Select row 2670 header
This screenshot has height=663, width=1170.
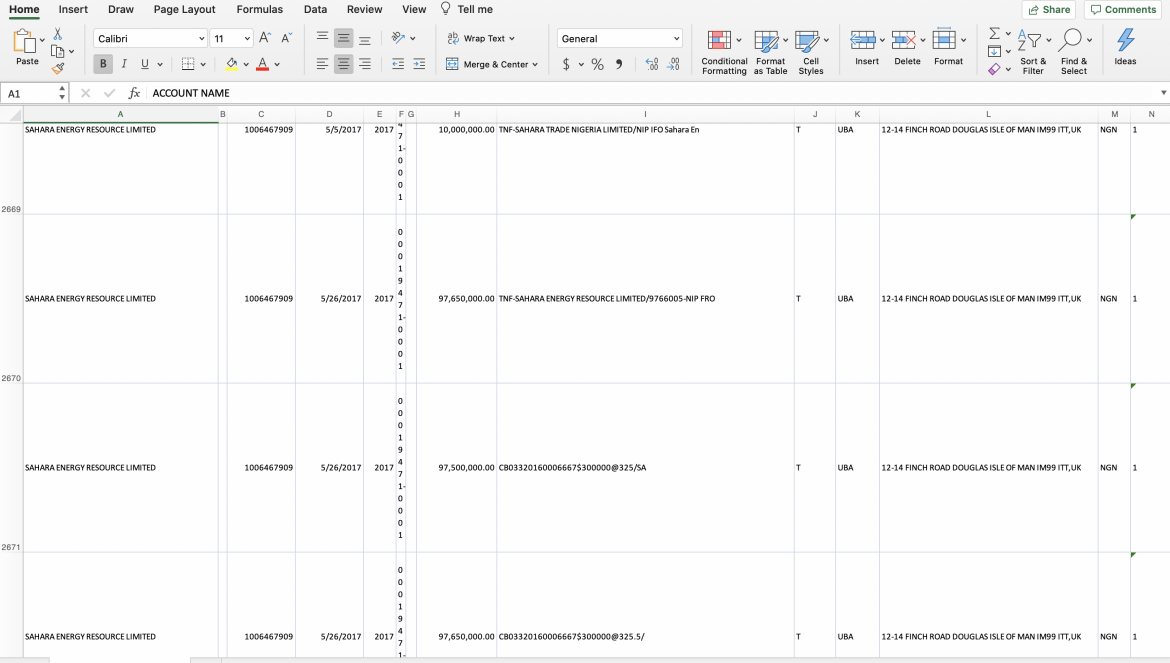[x=11, y=299]
